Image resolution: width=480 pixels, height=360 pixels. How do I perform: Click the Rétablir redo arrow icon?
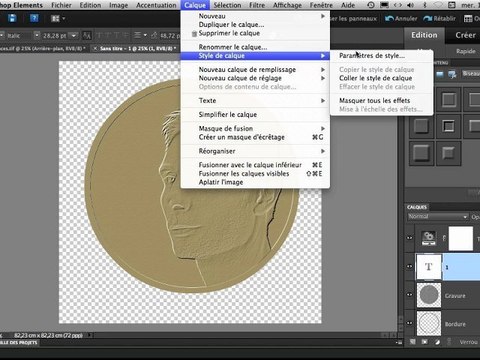(x=428, y=18)
